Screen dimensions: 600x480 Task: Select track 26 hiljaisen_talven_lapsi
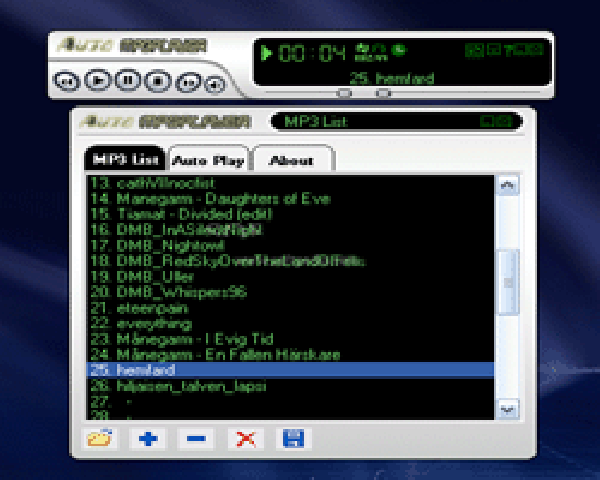[291, 386]
